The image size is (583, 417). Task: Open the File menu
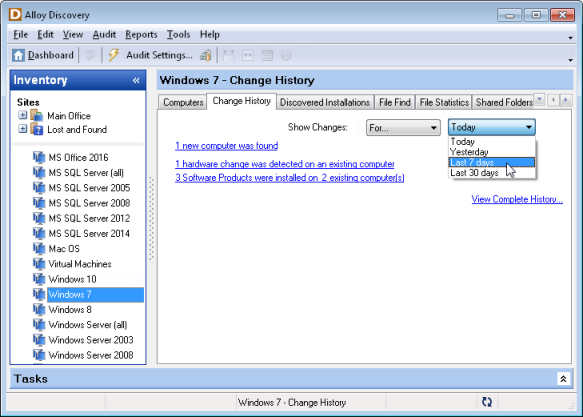coord(20,35)
